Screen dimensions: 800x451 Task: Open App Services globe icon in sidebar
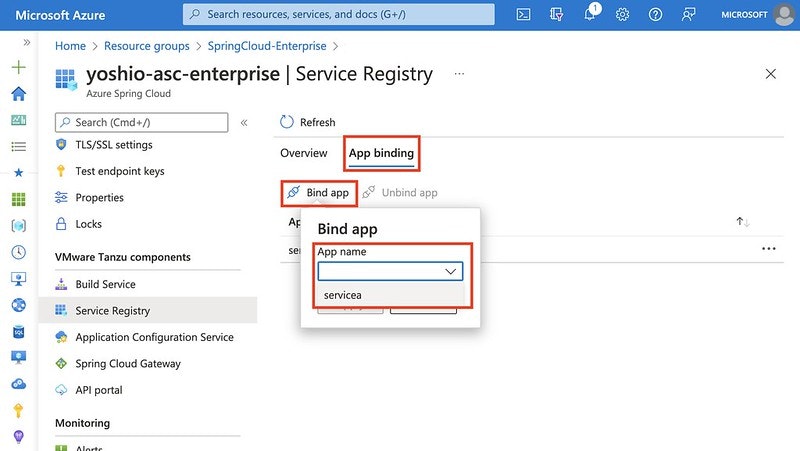[x=19, y=305]
